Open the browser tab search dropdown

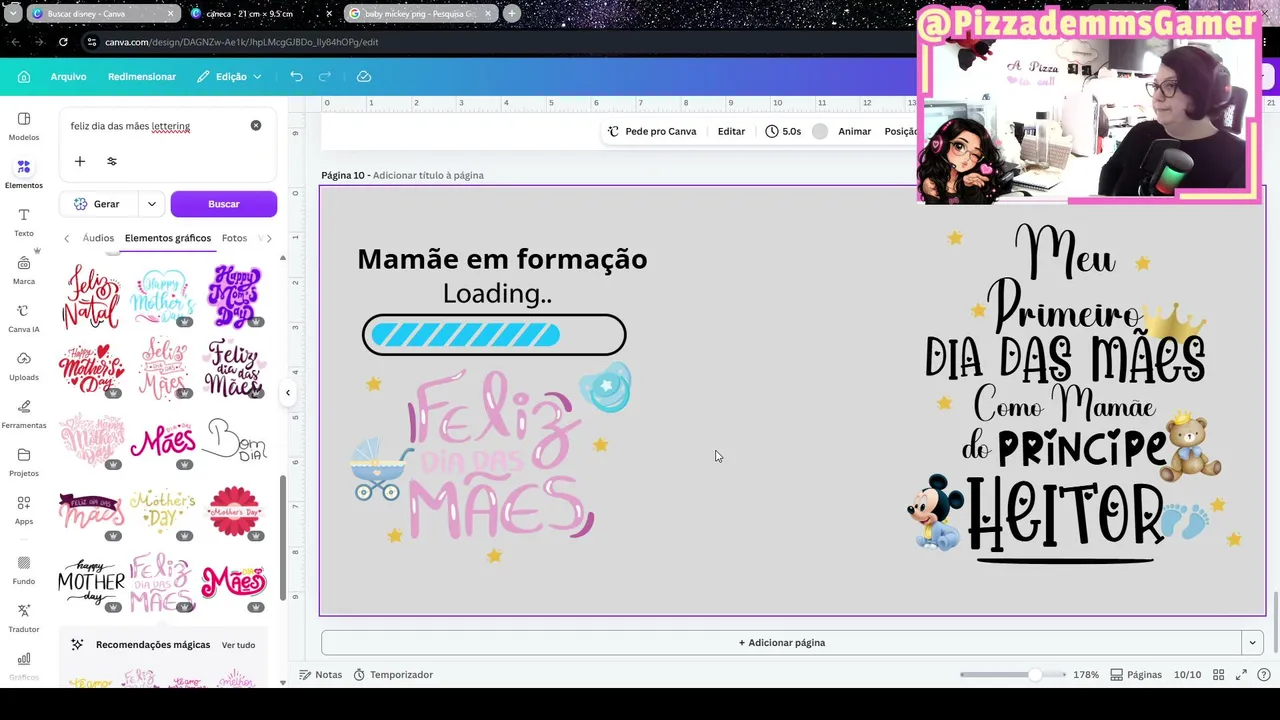13,14
